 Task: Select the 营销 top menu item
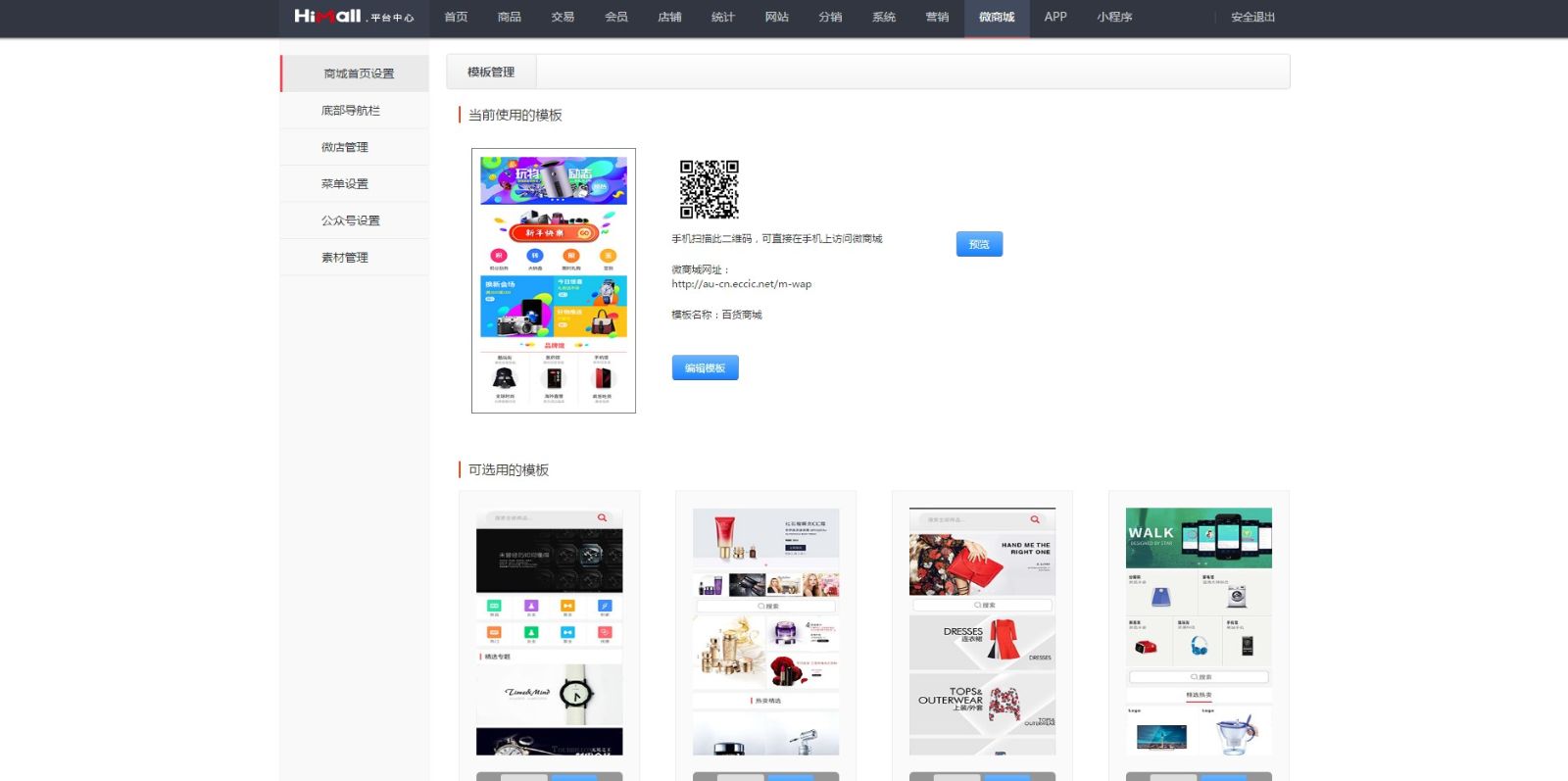[937, 17]
